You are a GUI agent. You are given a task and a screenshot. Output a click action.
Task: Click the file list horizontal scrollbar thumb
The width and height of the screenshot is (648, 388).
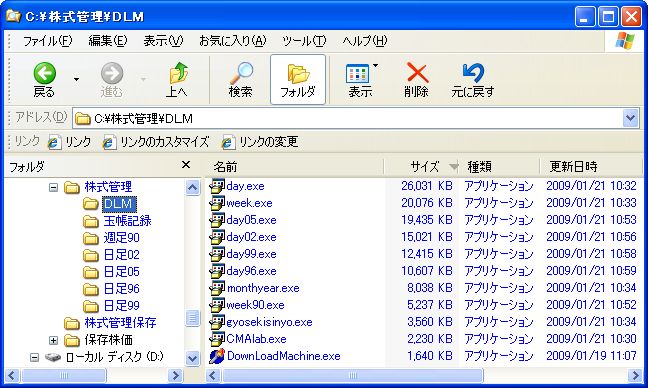click(x=353, y=375)
